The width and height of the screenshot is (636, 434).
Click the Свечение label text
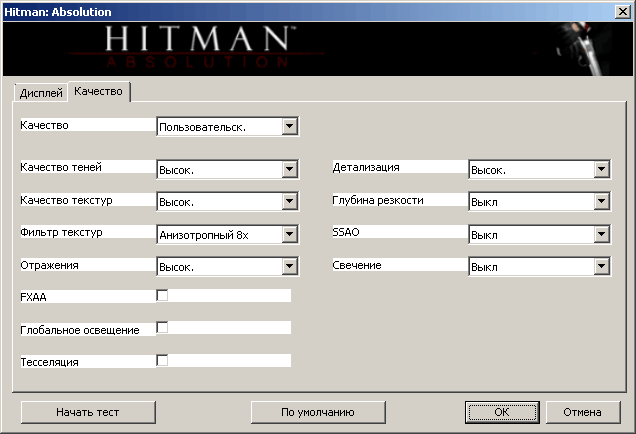click(357, 265)
